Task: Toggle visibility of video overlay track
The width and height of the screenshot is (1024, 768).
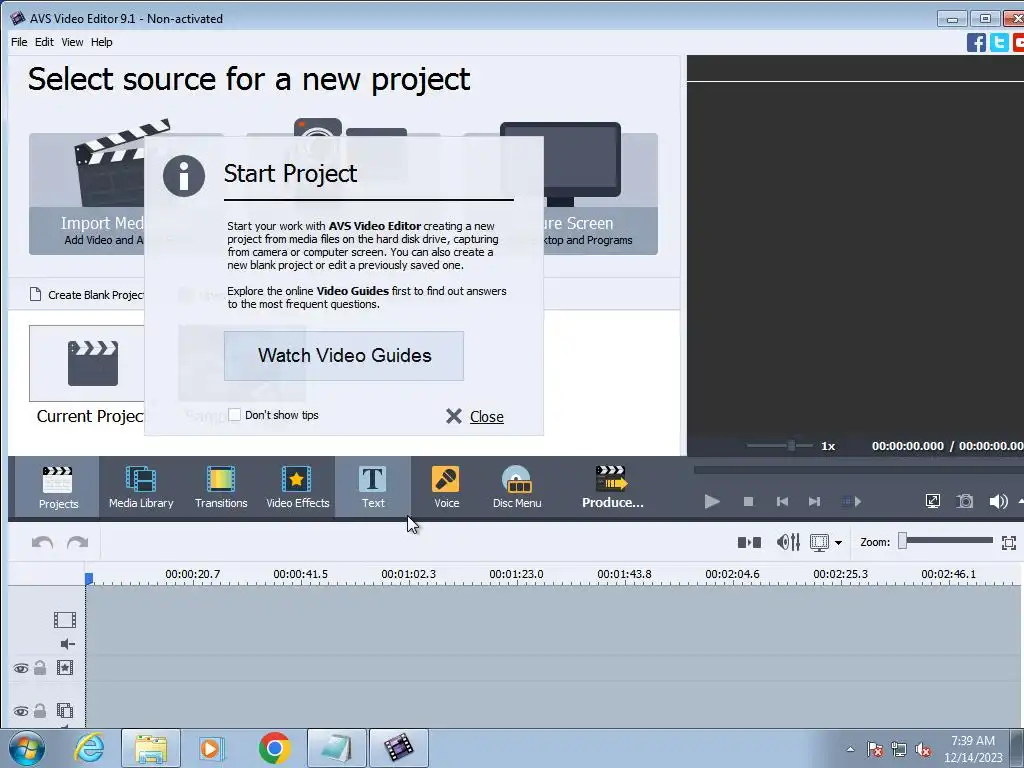Action: click(x=21, y=711)
